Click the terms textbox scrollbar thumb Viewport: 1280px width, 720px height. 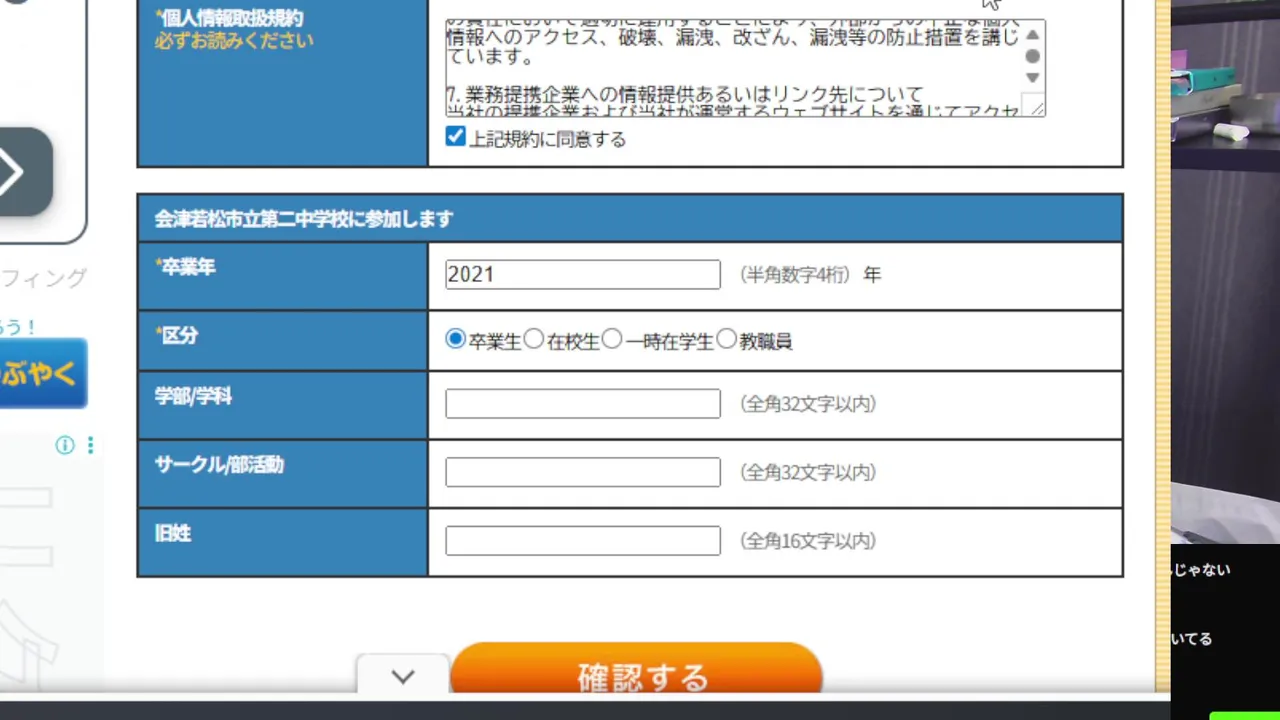pyautogui.click(x=1033, y=56)
